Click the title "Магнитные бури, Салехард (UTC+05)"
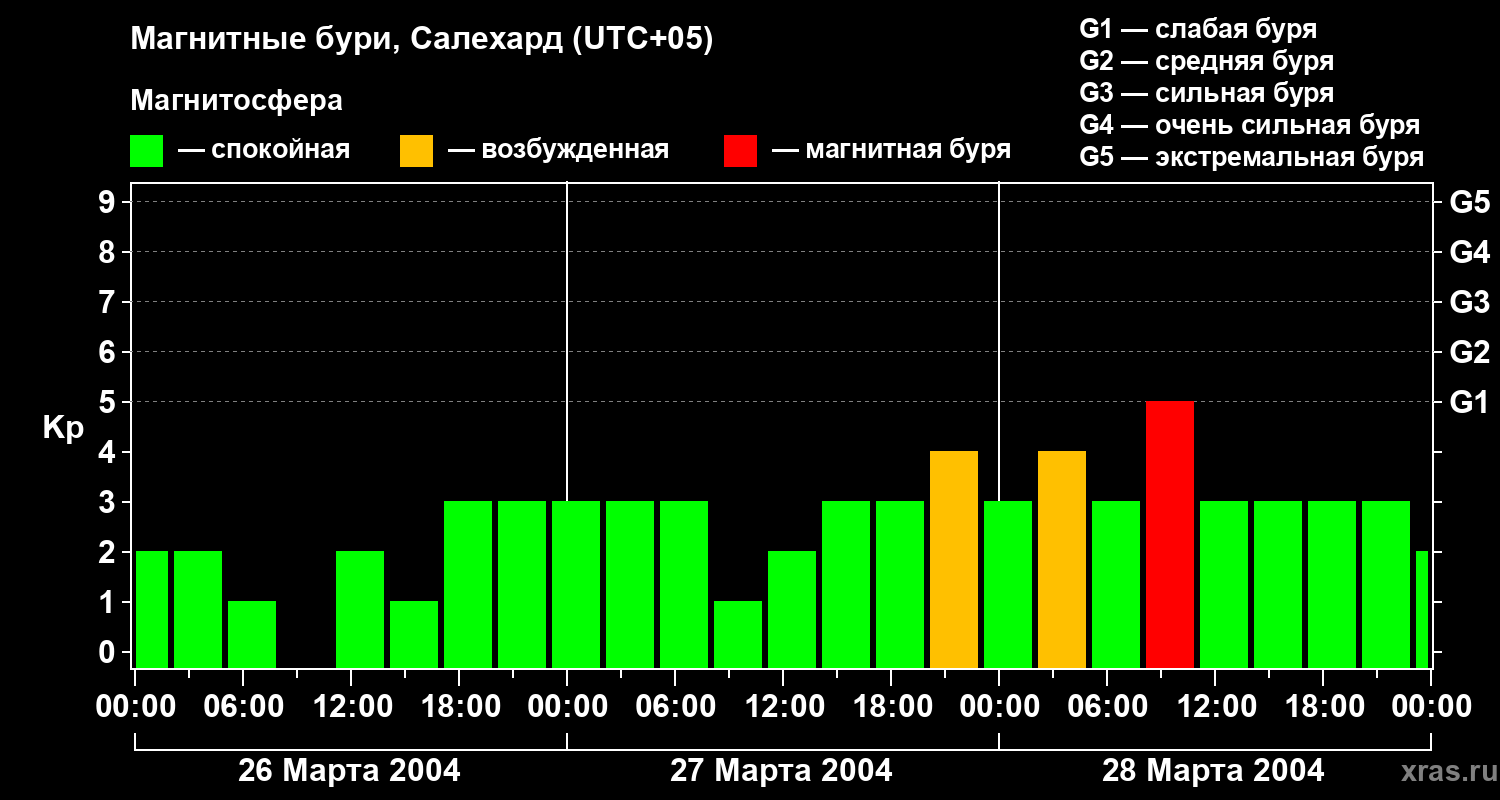Viewport: 1500px width, 800px height. (422, 40)
